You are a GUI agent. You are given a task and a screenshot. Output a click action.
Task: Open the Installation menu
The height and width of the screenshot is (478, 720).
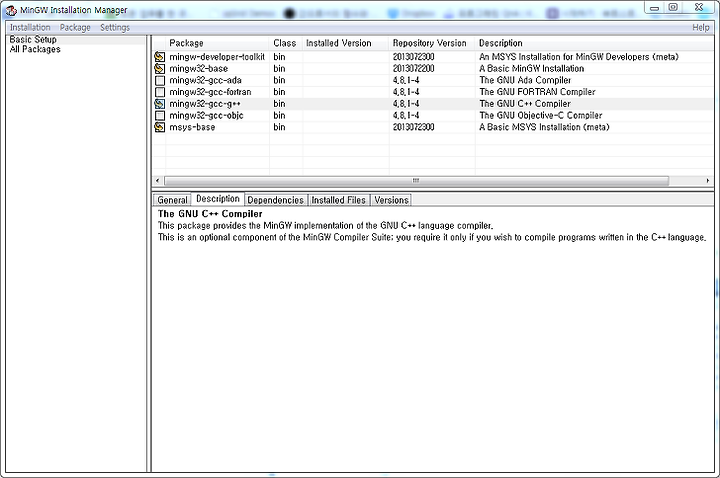coord(30,28)
